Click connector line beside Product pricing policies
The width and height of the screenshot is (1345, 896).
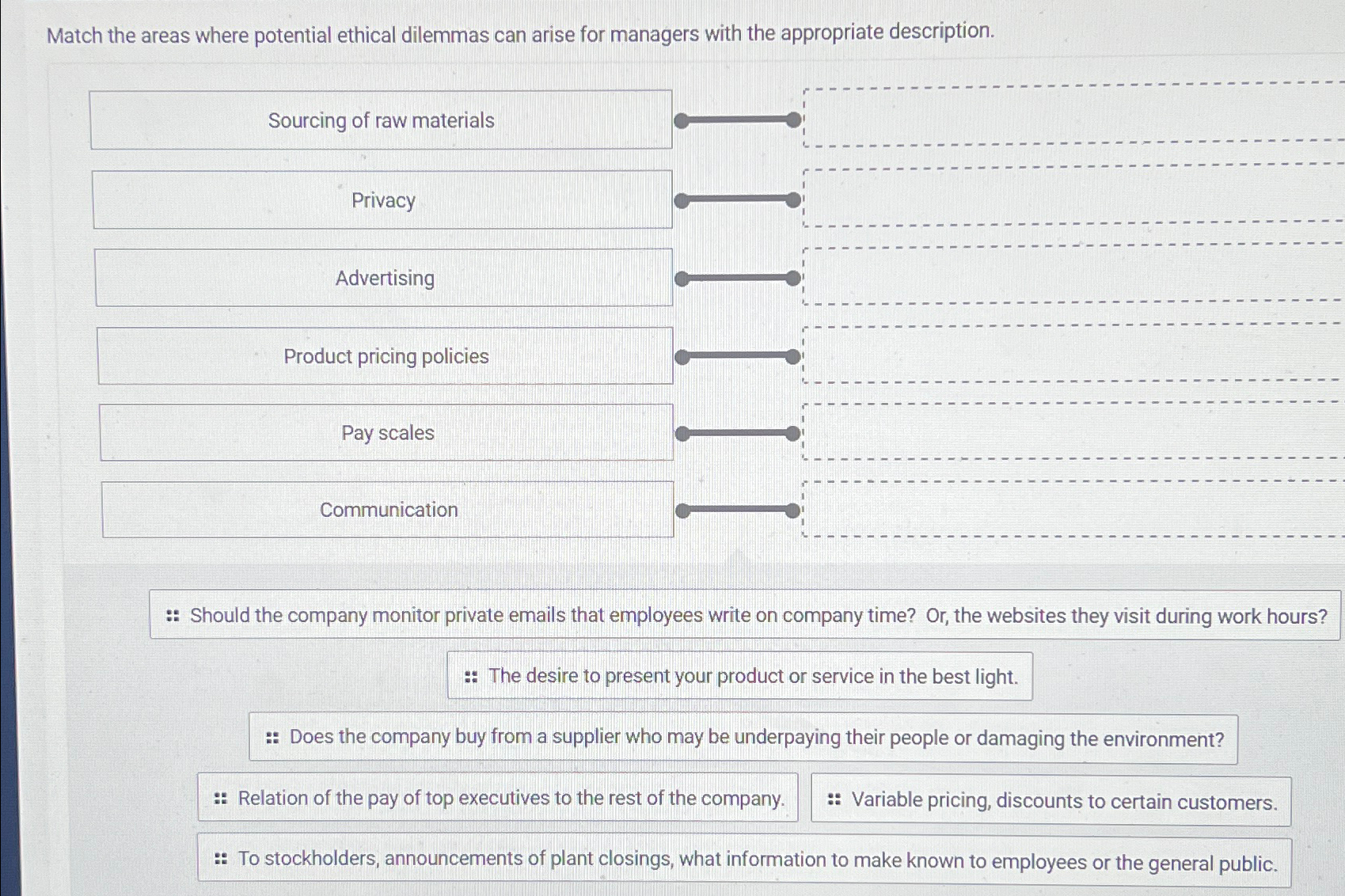737,356
